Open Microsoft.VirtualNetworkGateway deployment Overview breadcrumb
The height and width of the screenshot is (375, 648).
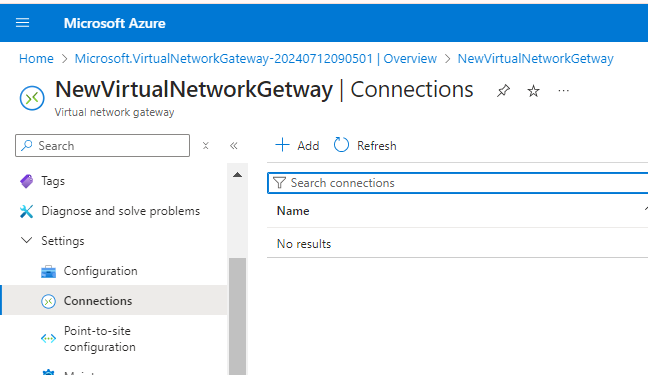tap(255, 58)
